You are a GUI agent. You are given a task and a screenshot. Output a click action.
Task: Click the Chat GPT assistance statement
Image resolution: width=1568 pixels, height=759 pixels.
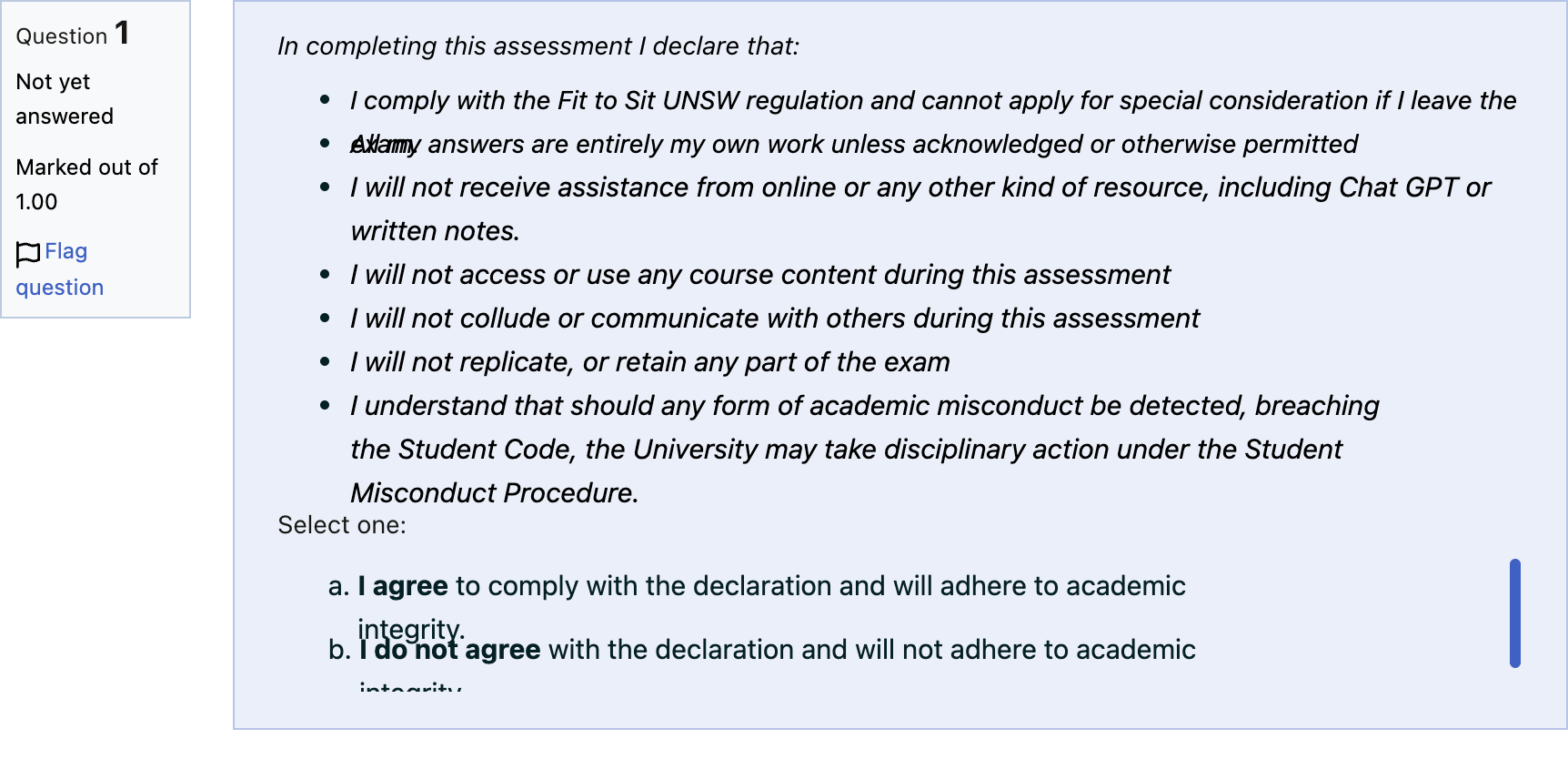[920, 209]
